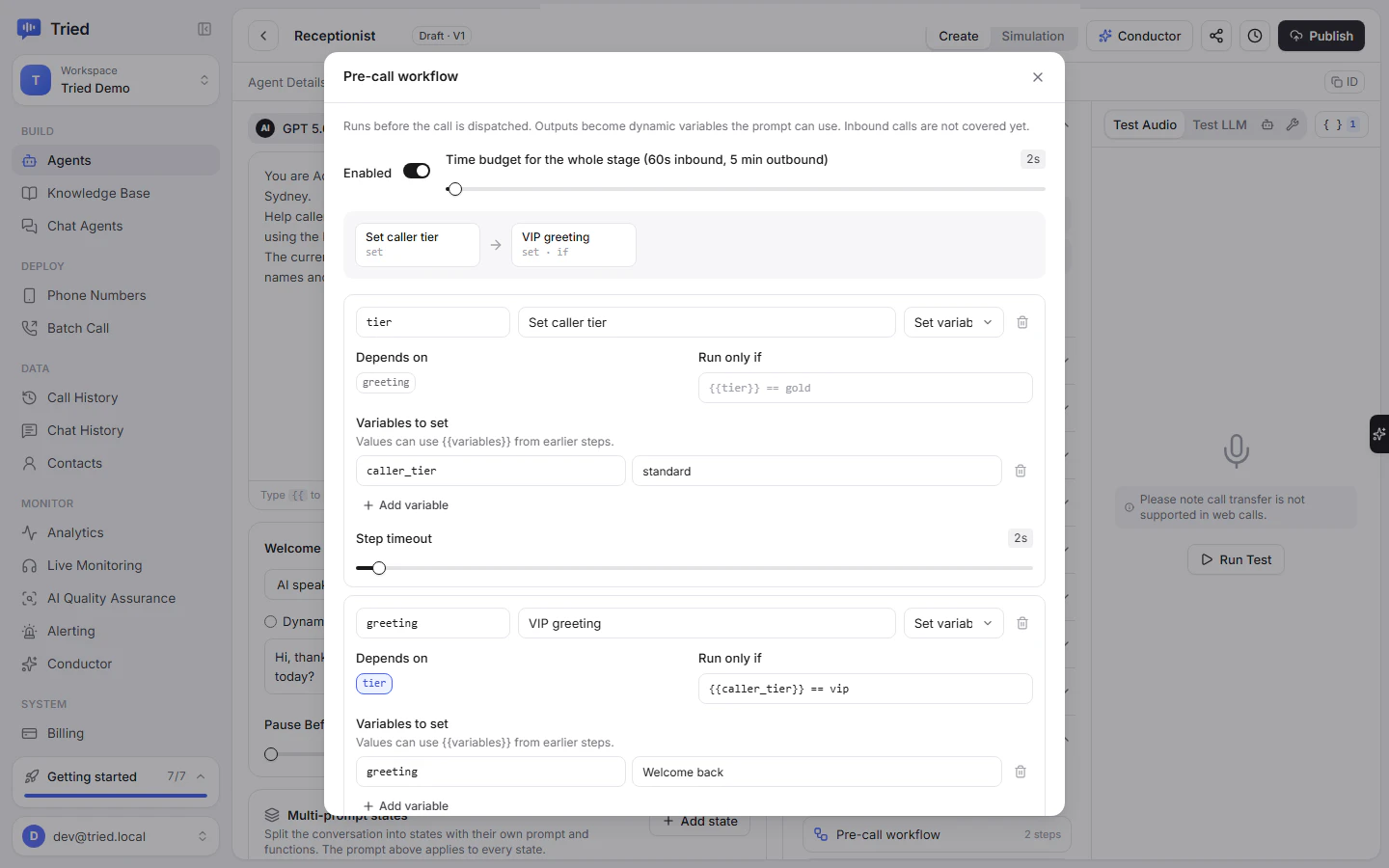Remove the caller_tier variable row
The height and width of the screenshot is (868, 1389).
[1021, 471]
